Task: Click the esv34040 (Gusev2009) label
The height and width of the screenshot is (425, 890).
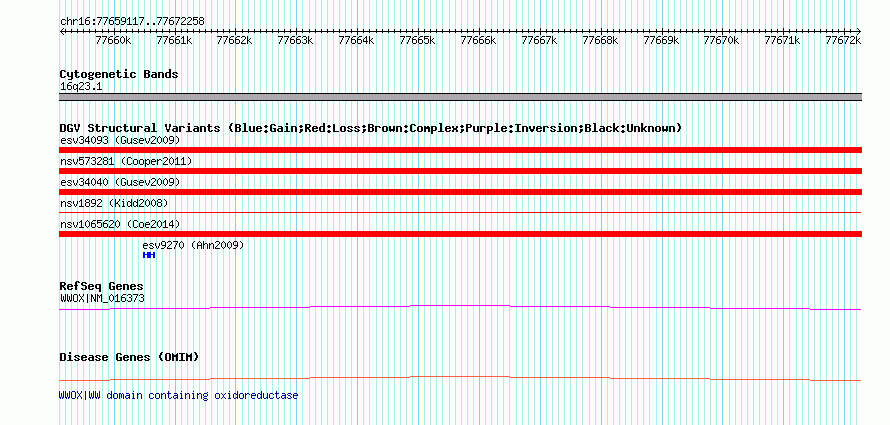Action: tap(120, 182)
